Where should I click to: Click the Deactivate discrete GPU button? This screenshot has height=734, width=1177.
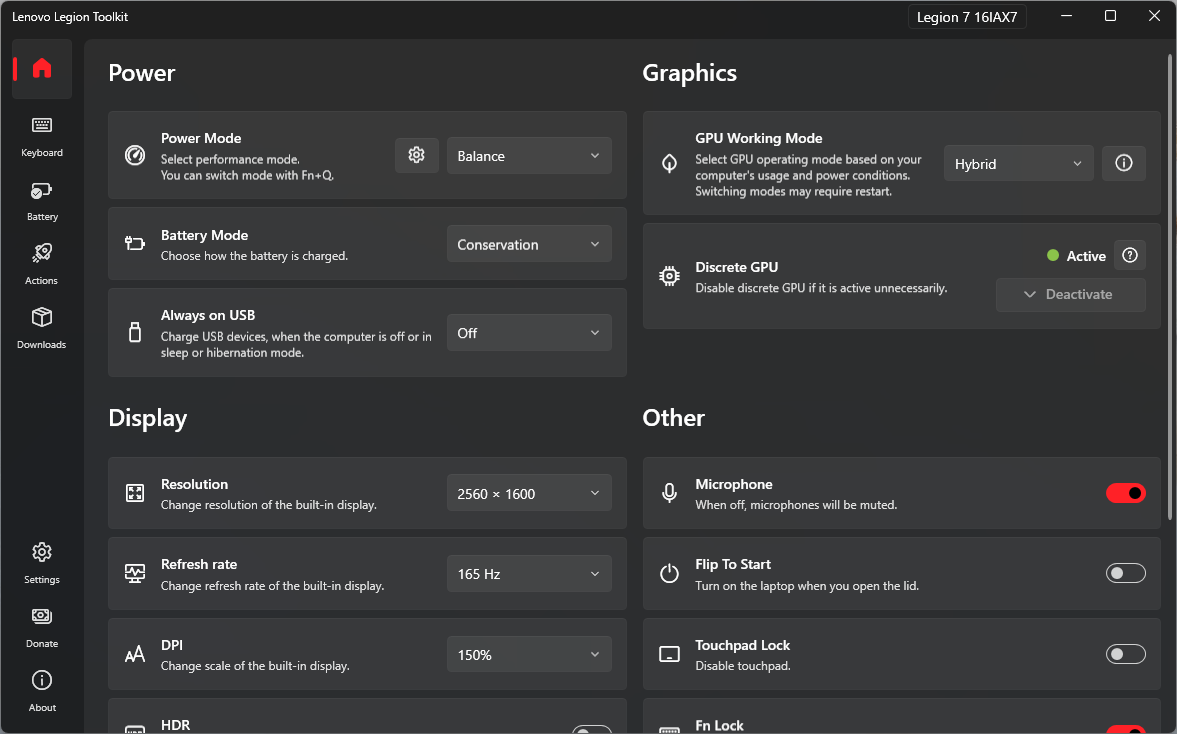tap(1070, 294)
